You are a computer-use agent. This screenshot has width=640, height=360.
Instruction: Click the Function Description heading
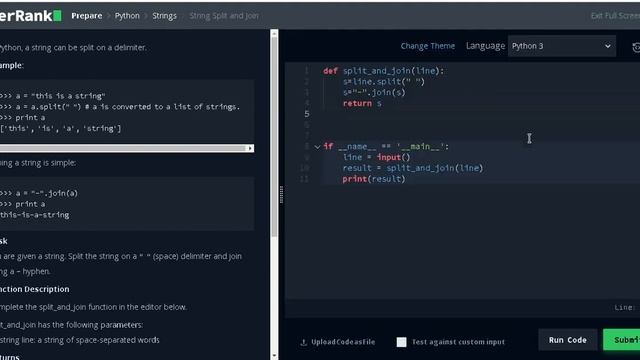pos(35,289)
